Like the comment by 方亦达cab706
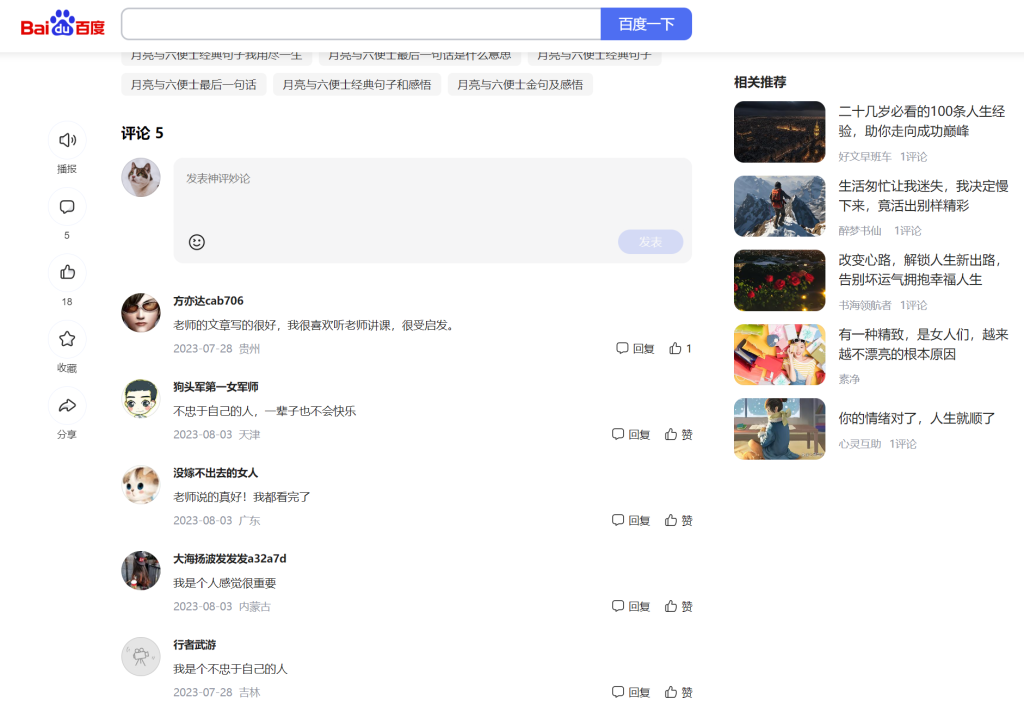1024x705 pixels. click(680, 349)
